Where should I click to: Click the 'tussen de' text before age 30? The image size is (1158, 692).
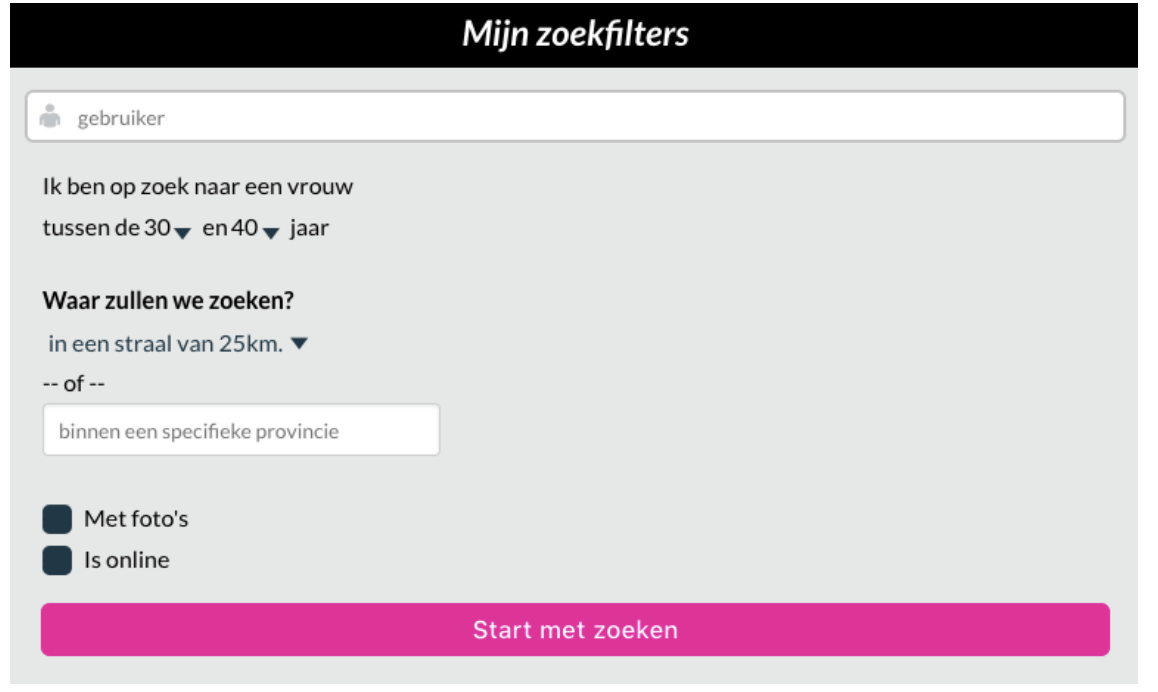(x=91, y=229)
